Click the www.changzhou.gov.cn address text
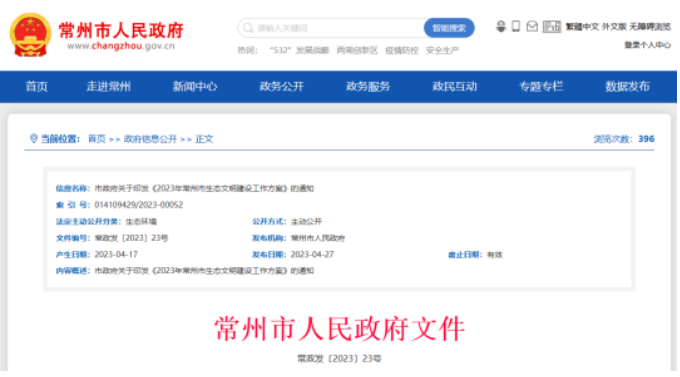 (x=121, y=46)
